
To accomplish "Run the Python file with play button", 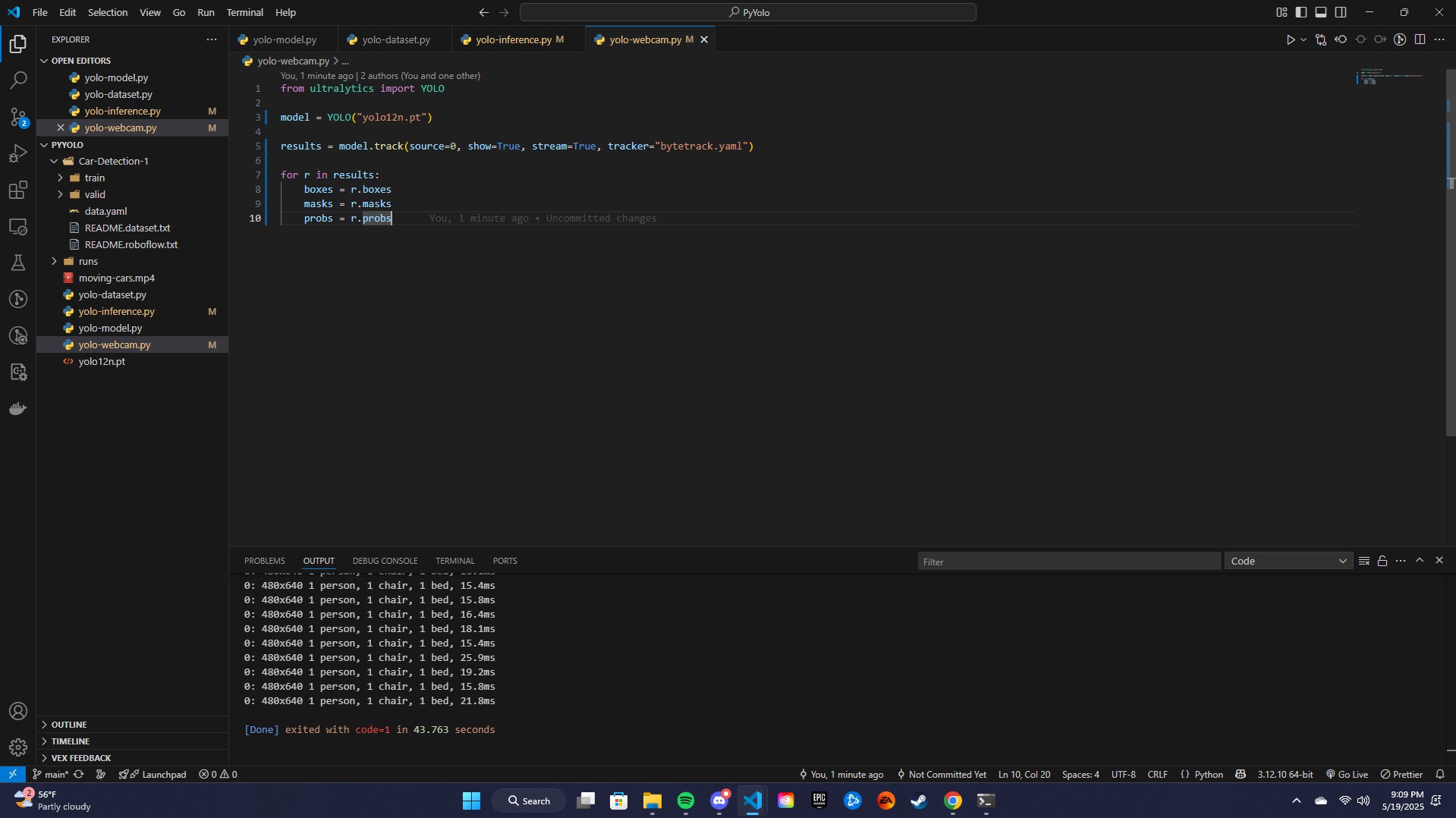I will [1290, 39].
